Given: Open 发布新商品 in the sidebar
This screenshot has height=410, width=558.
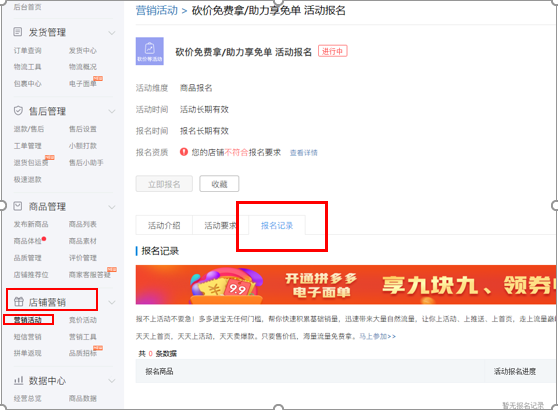Looking at the screenshot, I should pyautogui.click(x=31, y=224).
